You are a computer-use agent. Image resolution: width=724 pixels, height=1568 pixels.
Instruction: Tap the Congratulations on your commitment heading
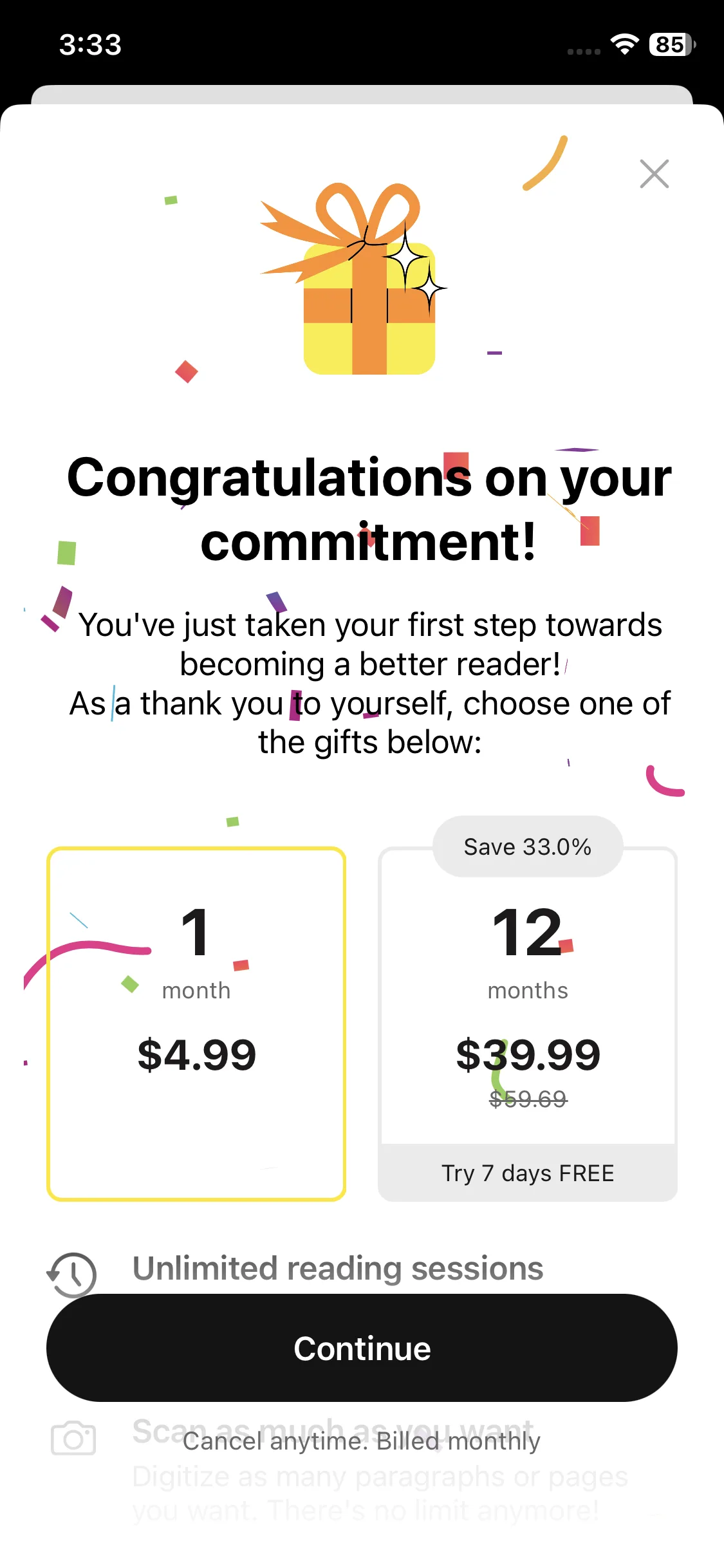[369, 509]
